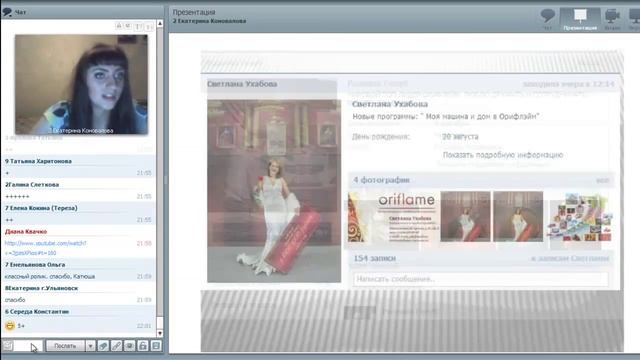This screenshot has height=360, width=640.
Task: Open second photo thumbnail of woman in white
Action: click(x=466, y=217)
